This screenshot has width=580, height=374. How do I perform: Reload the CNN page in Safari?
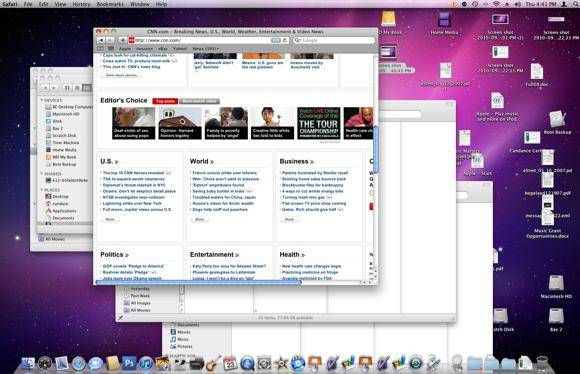[x=284, y=40]
